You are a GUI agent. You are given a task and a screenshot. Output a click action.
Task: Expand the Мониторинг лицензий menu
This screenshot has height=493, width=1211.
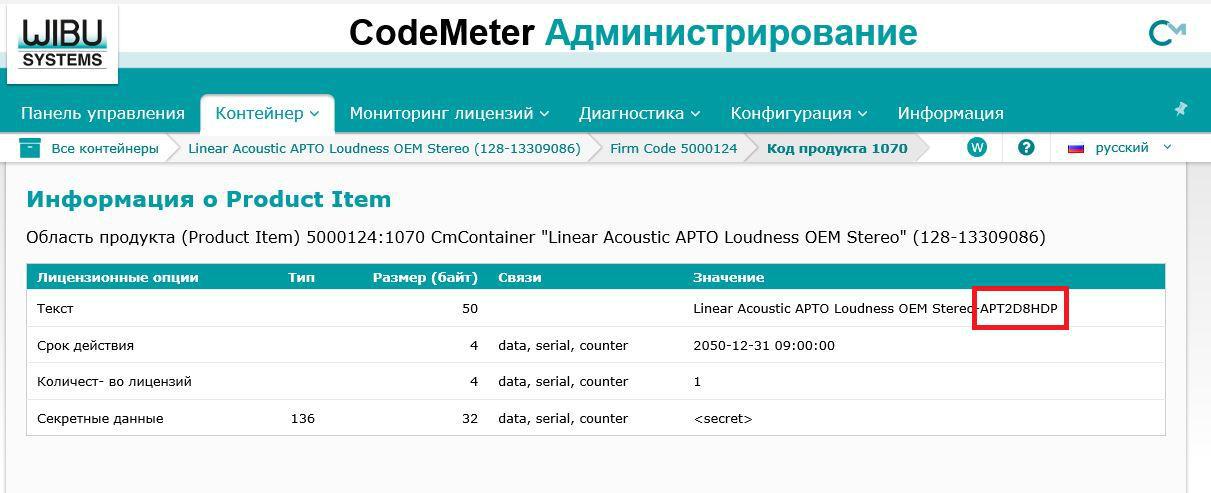click(449, 113)
